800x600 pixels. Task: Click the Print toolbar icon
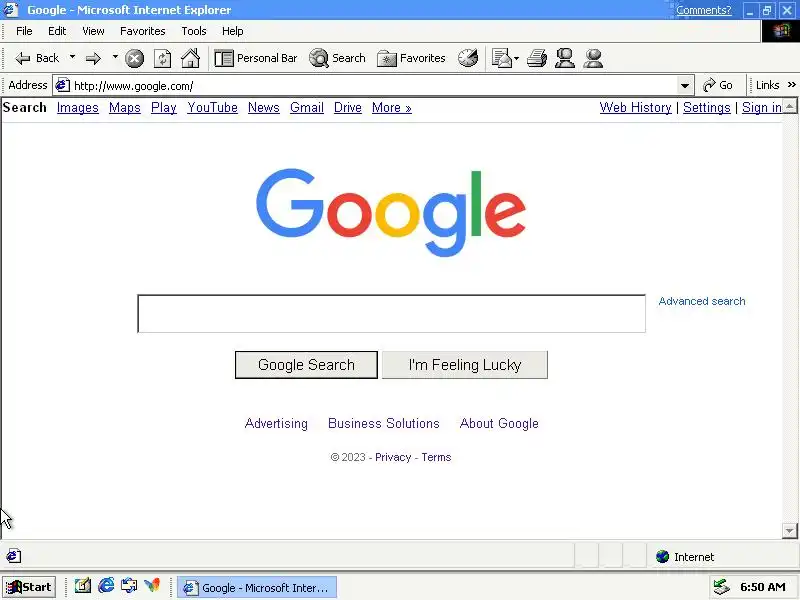point(537,58)
